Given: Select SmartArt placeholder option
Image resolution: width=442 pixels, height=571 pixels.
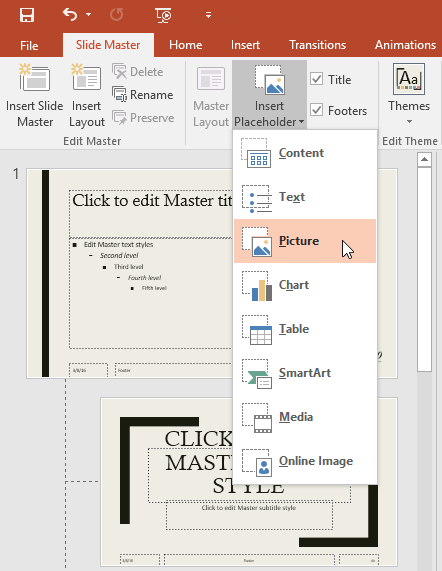Looking at the screenshot, I should (305, 373).
